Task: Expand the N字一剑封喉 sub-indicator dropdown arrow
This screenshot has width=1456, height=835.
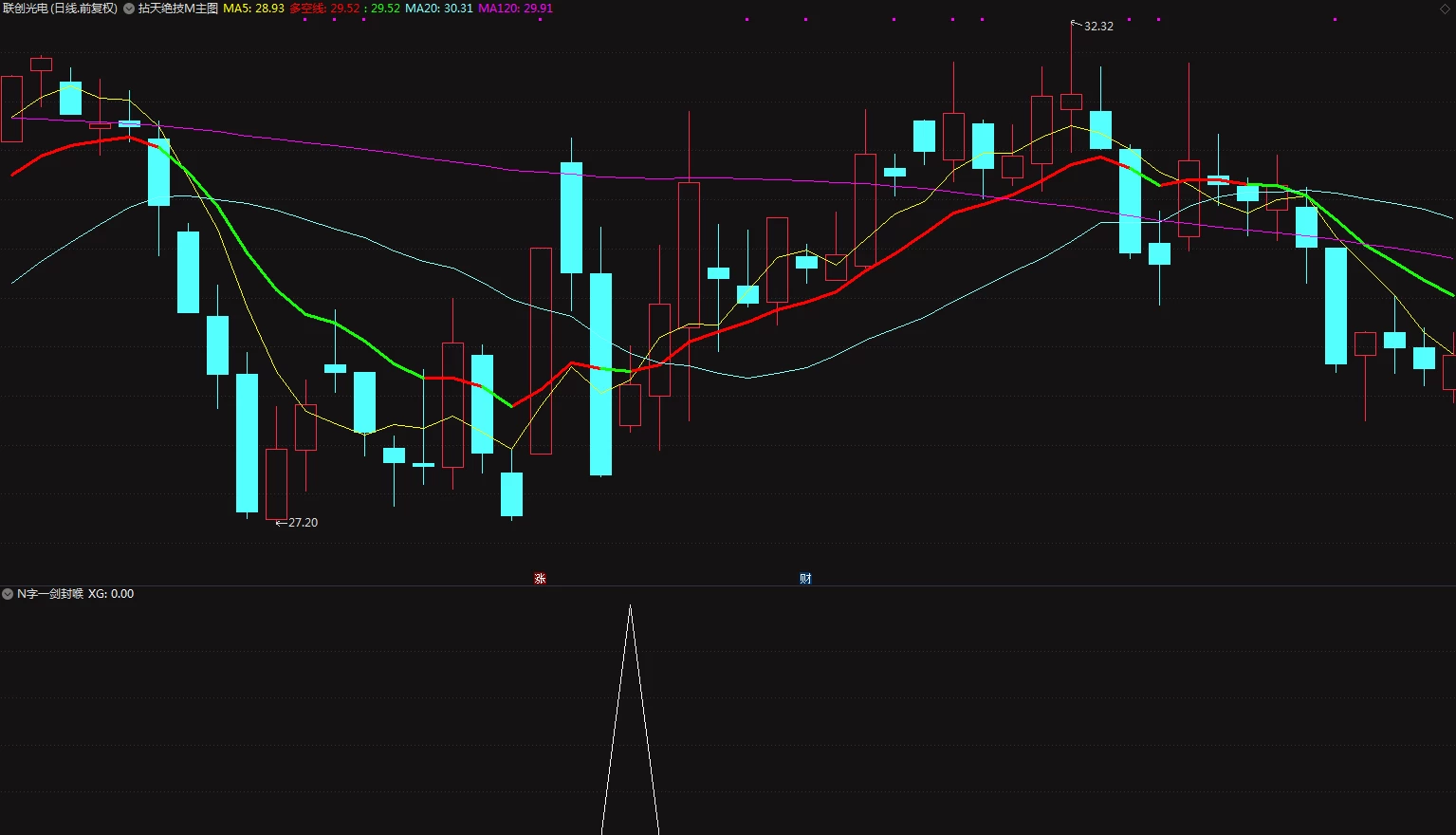Action: coord(9,594)
